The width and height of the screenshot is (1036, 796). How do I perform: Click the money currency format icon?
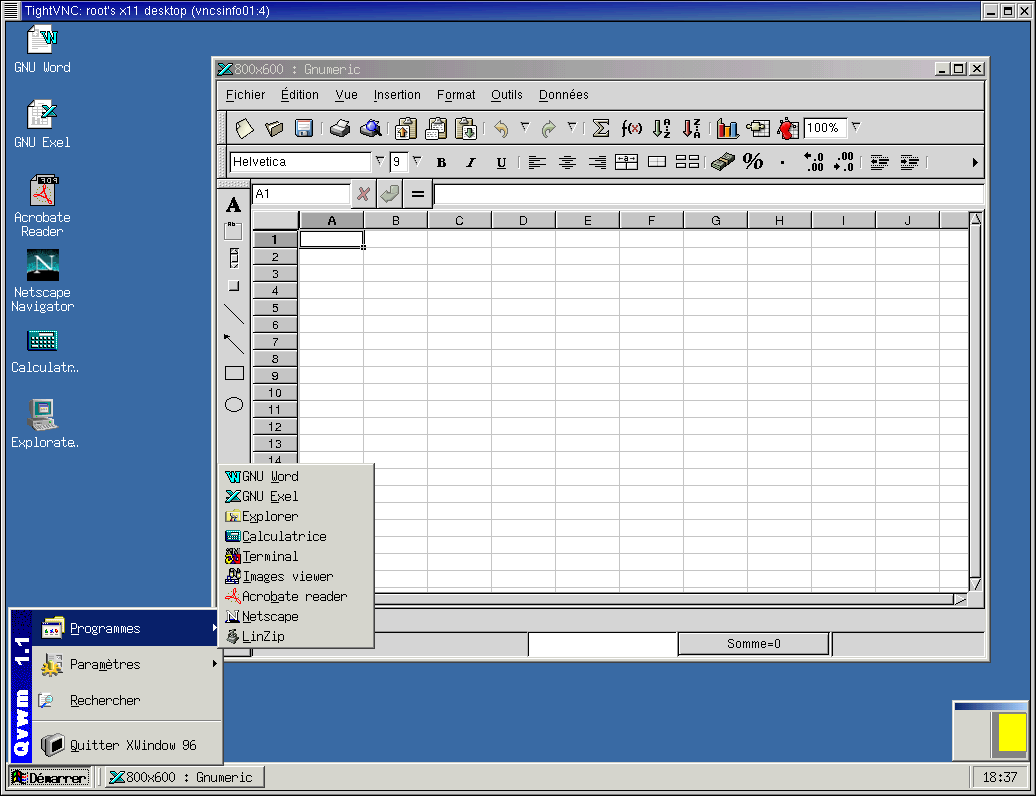[723, 162]
